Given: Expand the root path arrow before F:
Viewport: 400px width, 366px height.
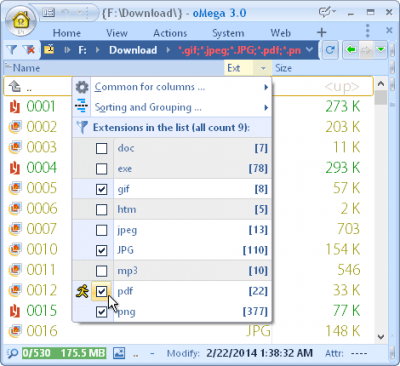Looking at the screenshot, I should click(x=68, y=50).
